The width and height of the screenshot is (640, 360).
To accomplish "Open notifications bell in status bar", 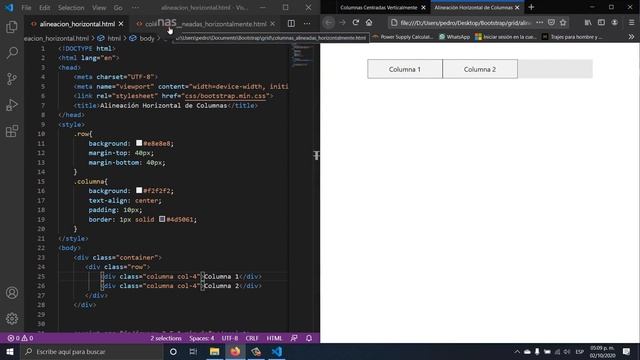I will 309,338.
